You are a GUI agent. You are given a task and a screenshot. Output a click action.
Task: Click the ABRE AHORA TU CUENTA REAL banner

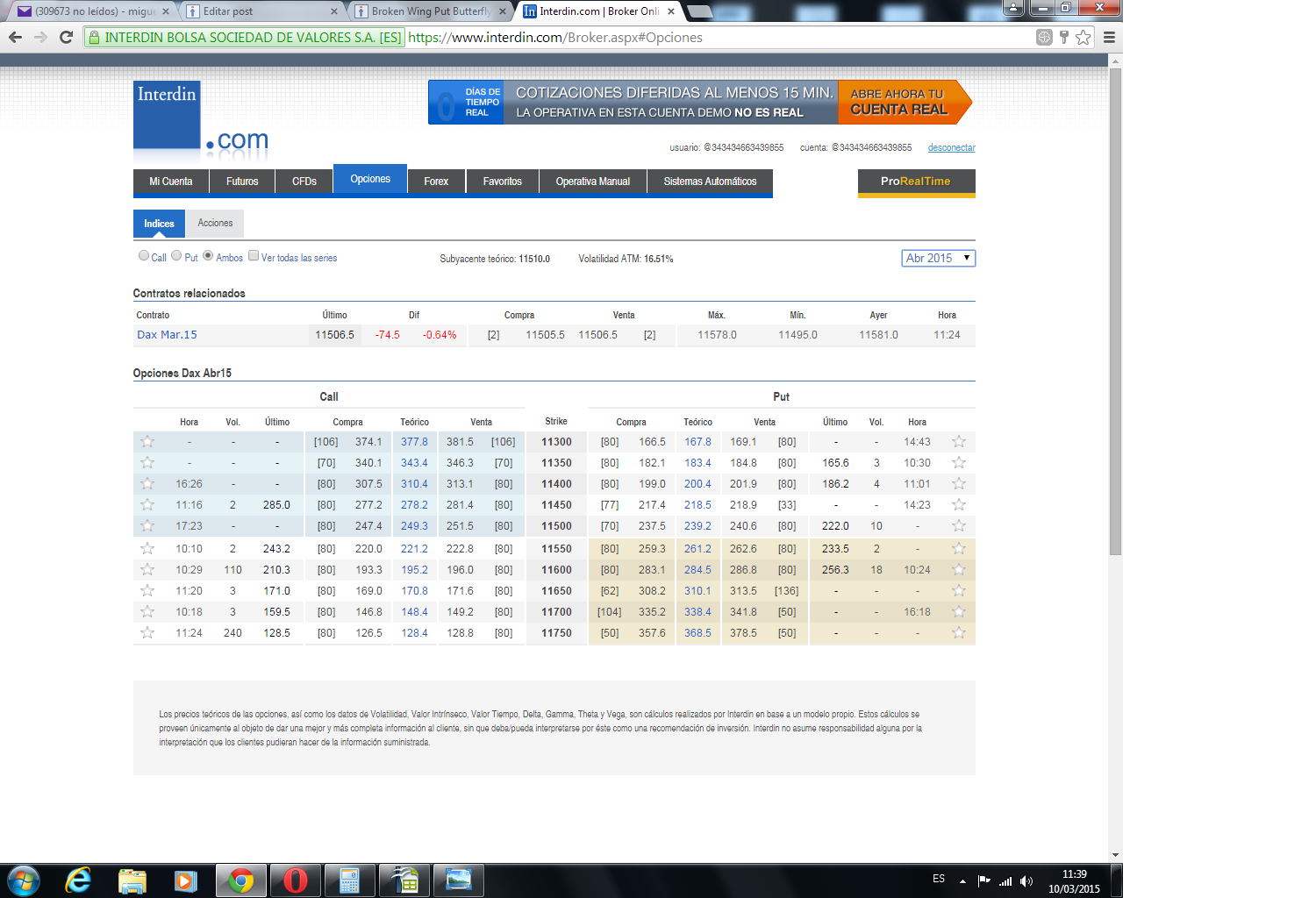pyautogui.click(x=905, y=102)
